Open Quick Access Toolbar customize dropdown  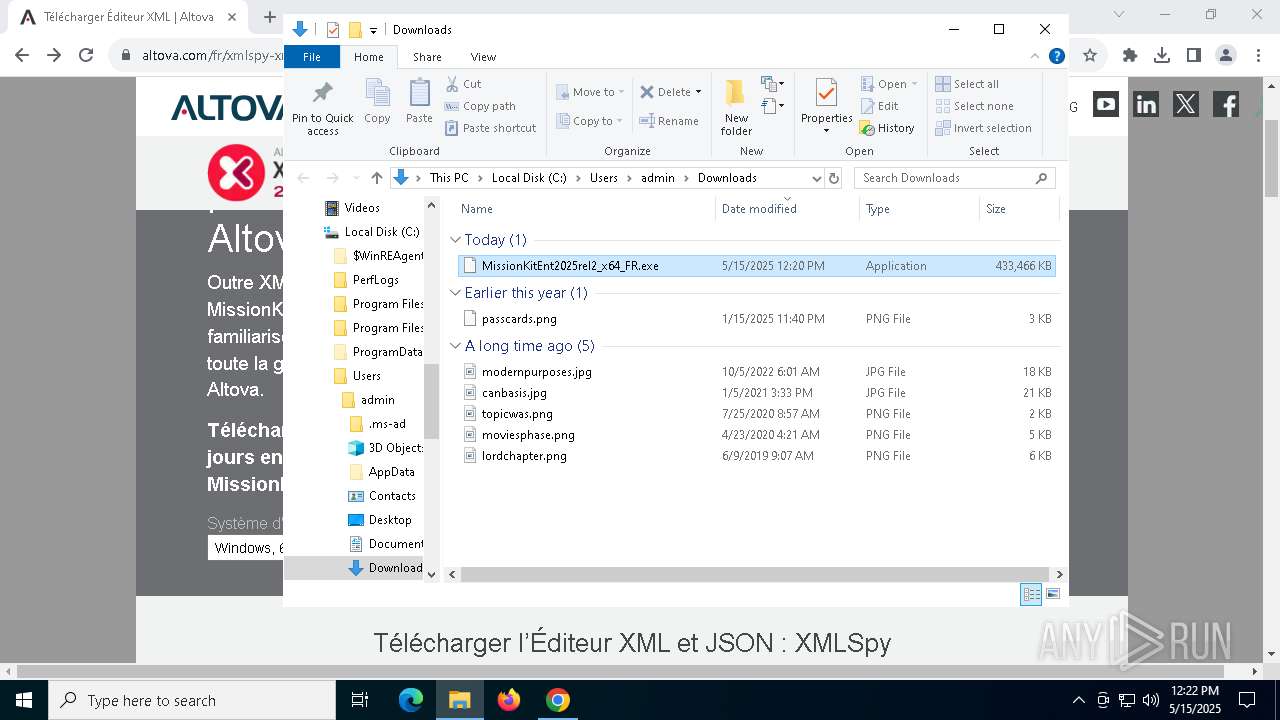[373, 30]
